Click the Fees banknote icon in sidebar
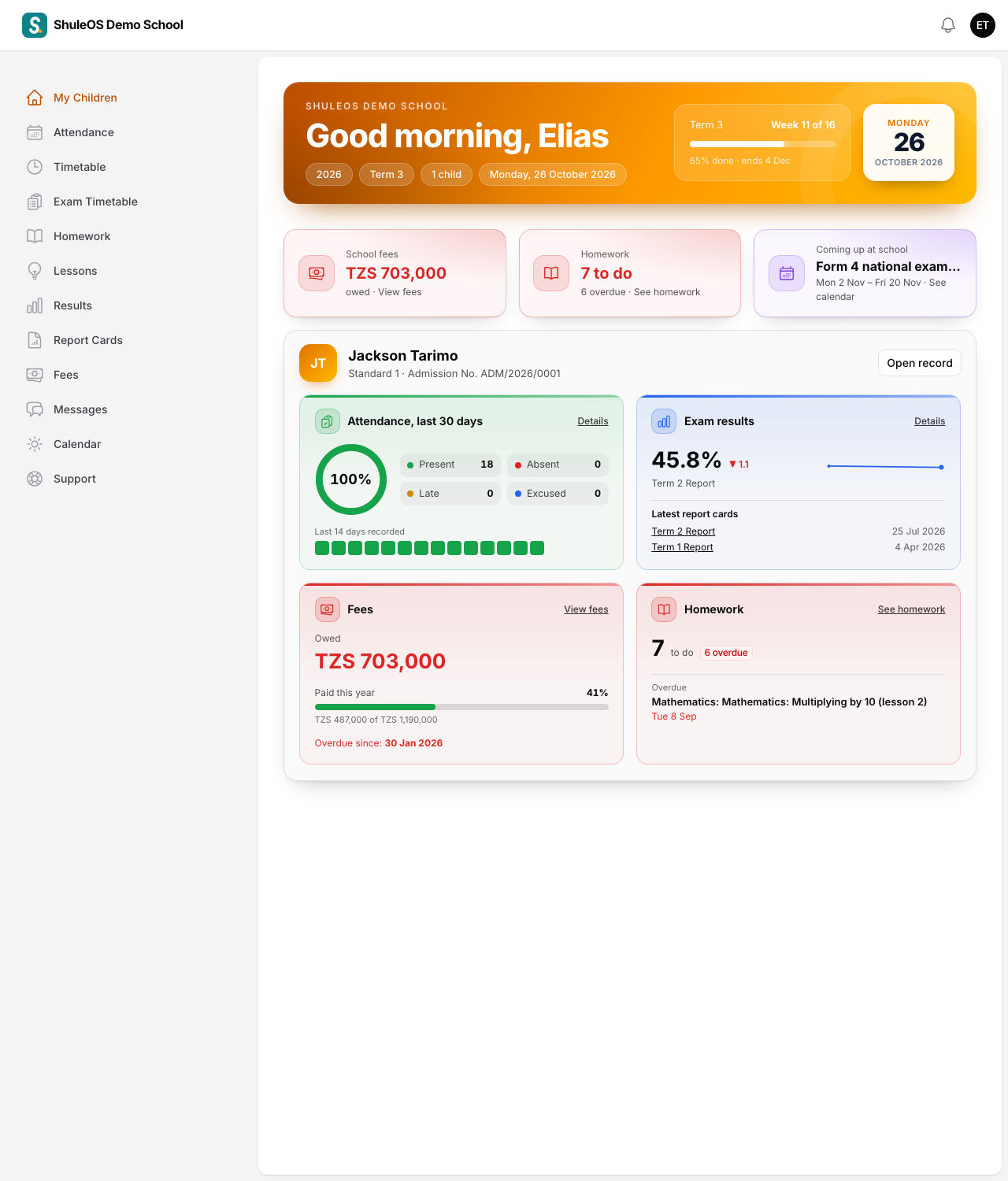 point(35,375)
